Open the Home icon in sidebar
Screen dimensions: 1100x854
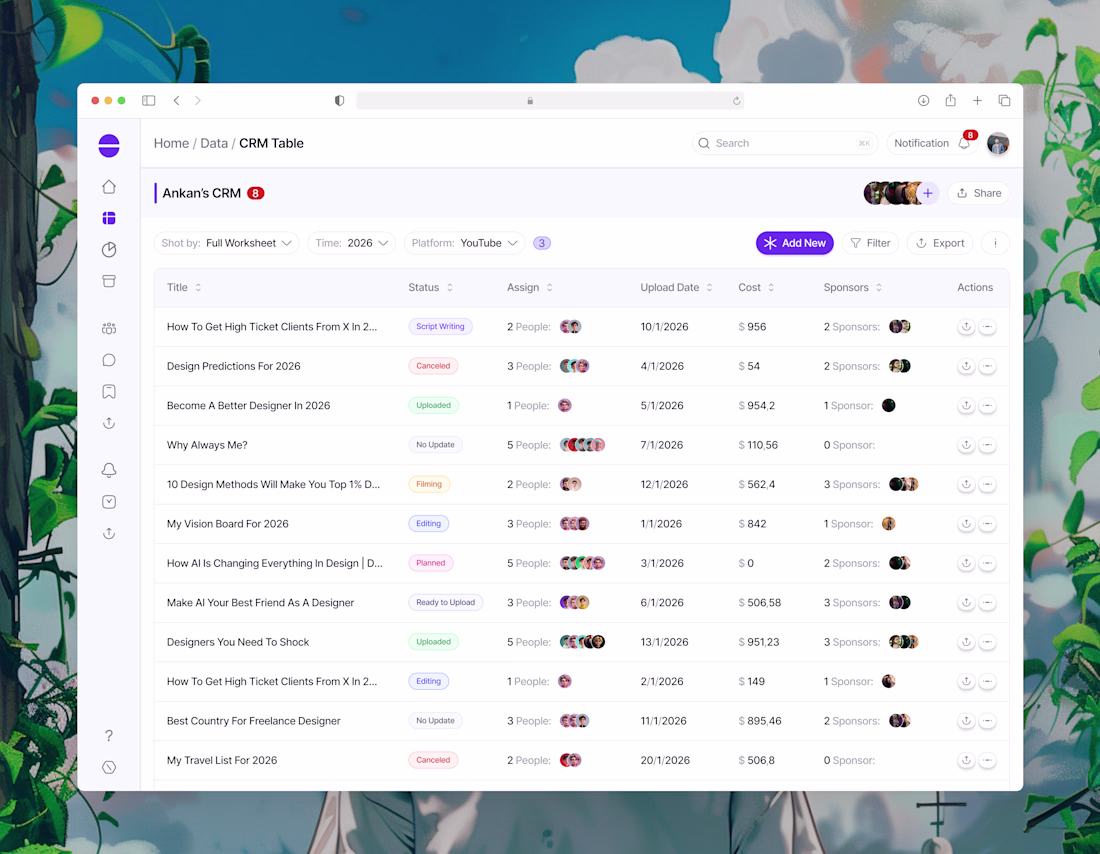click(x=109, y=187)
